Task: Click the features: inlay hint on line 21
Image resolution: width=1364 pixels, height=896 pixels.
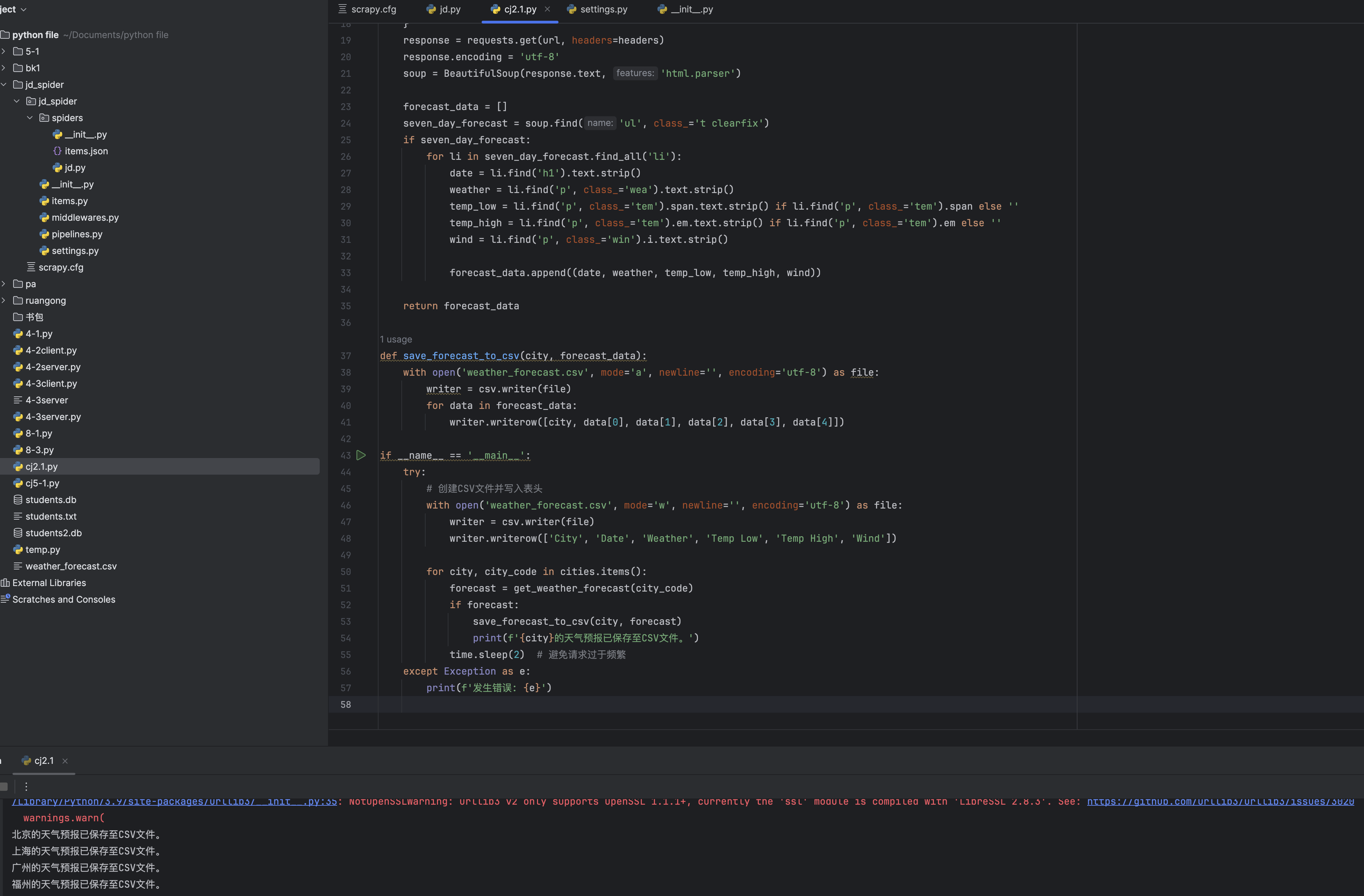Action: click(x=635, y=73)
